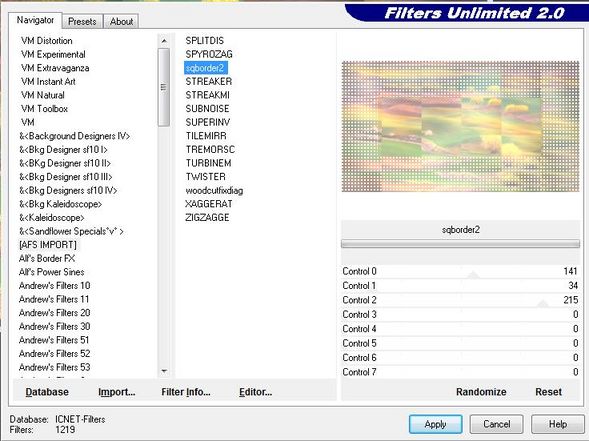
Task: Adjust the Control 0 slider
Action: pos(473,275)
